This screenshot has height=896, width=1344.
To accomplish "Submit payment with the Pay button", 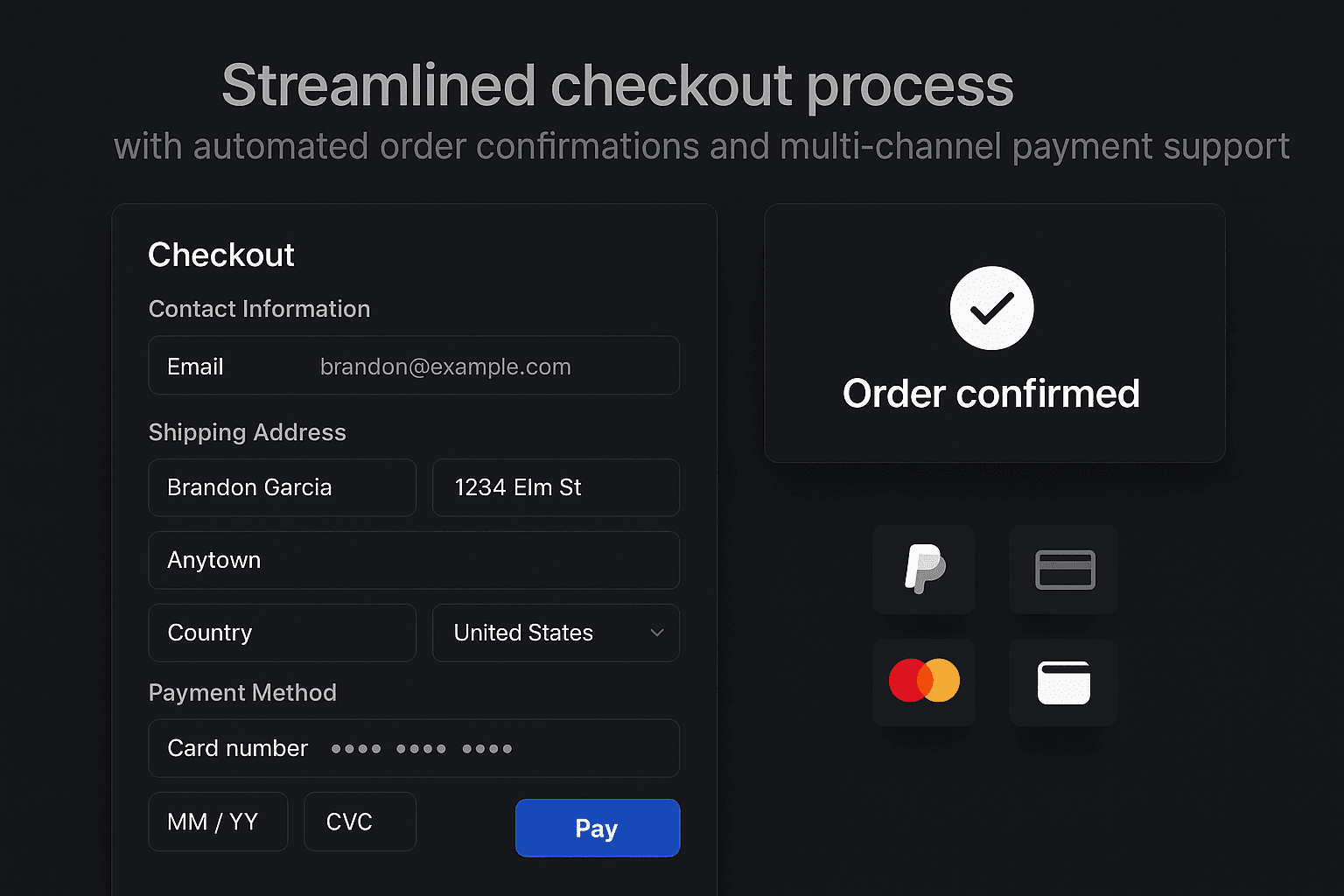I will click(x=598, y=828).
